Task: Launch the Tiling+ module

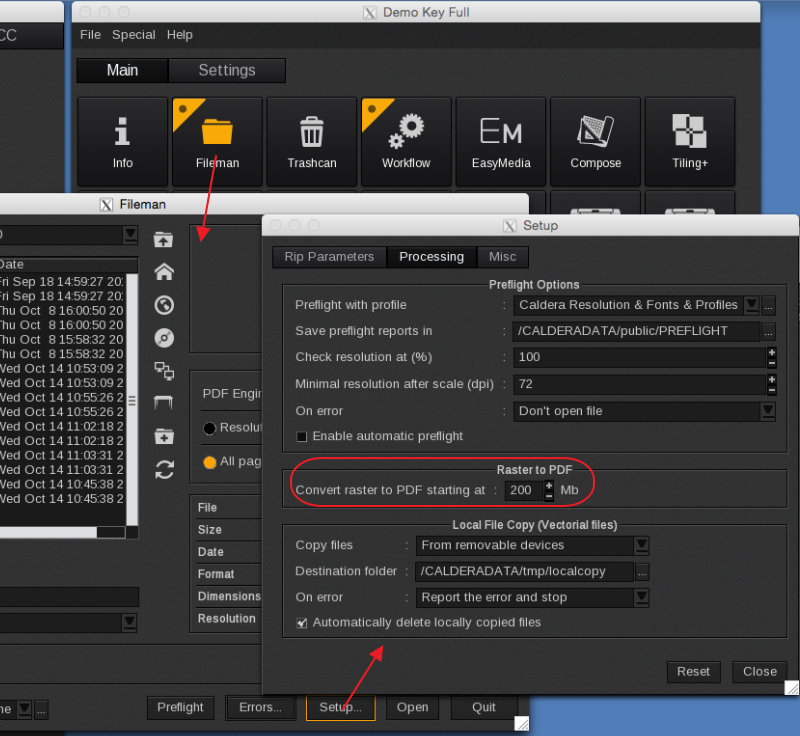Action: [x=689, y=141]
